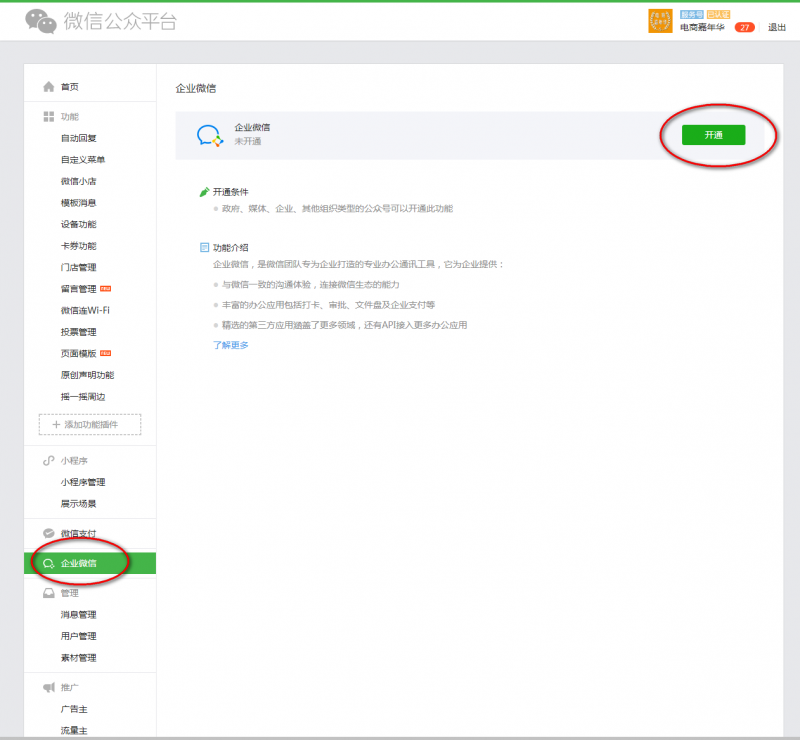Click the green 开通 button
The width and height of the screenshot is (800, 740).
713,135
